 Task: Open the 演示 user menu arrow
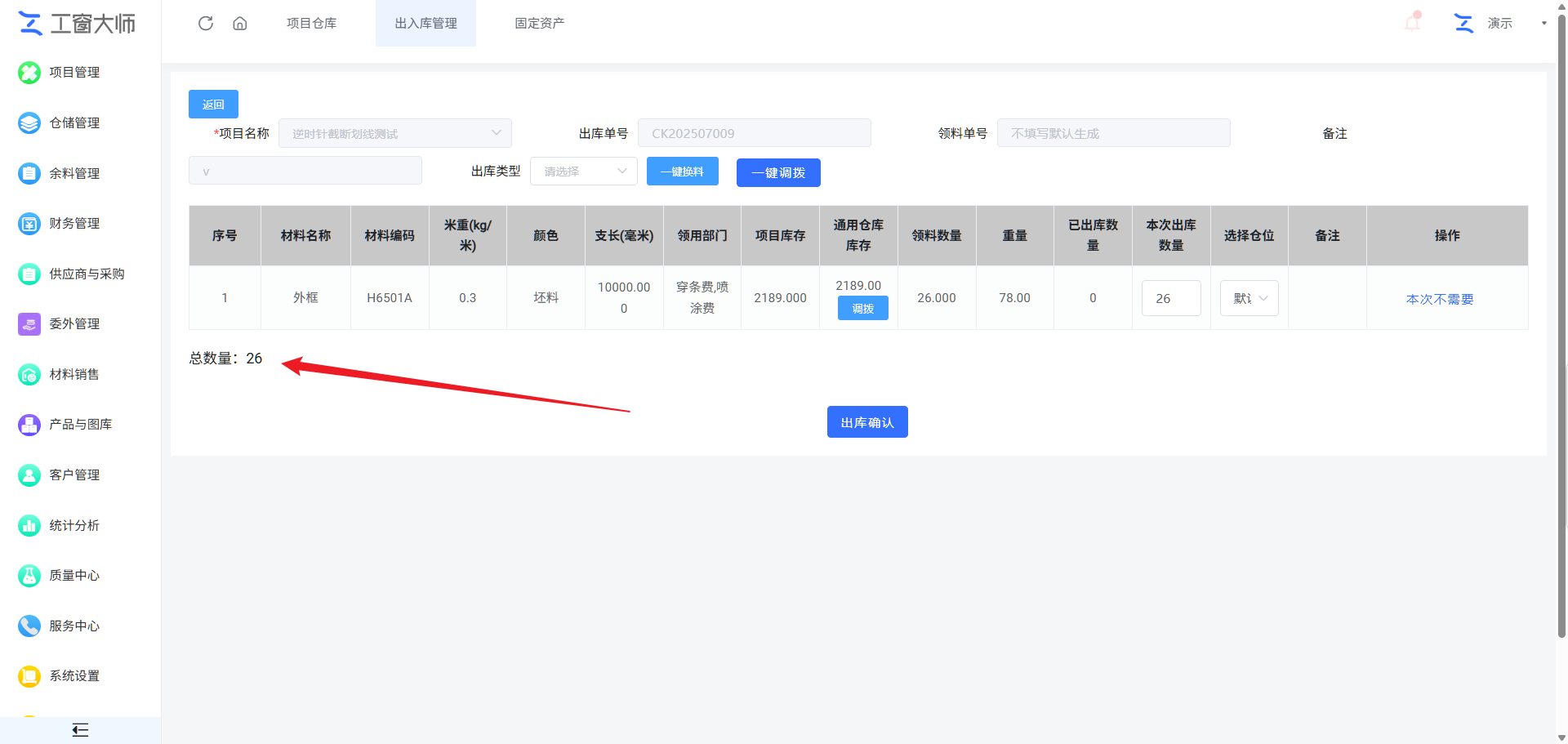(1543, 23)
